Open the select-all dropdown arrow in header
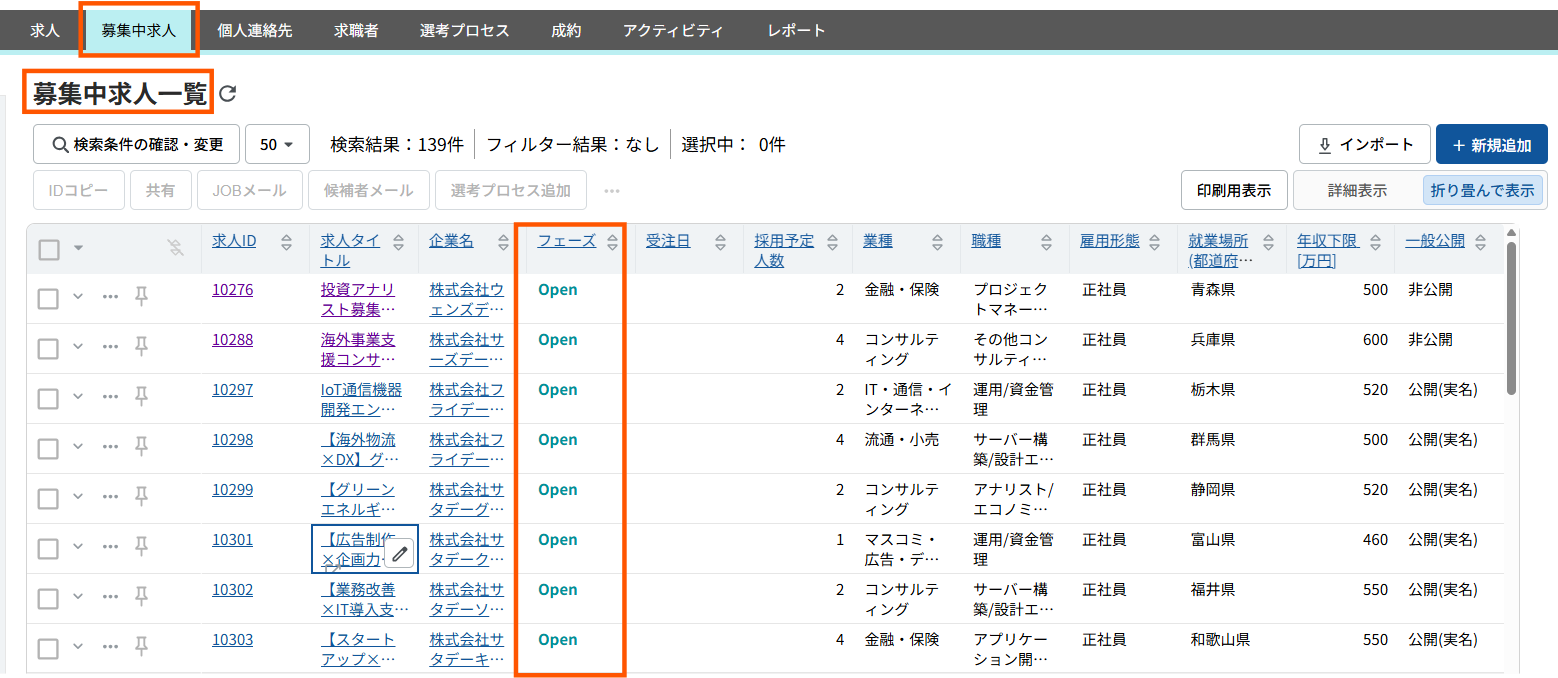This screenshot has height=678, width=1558. (x=78, y=248)
